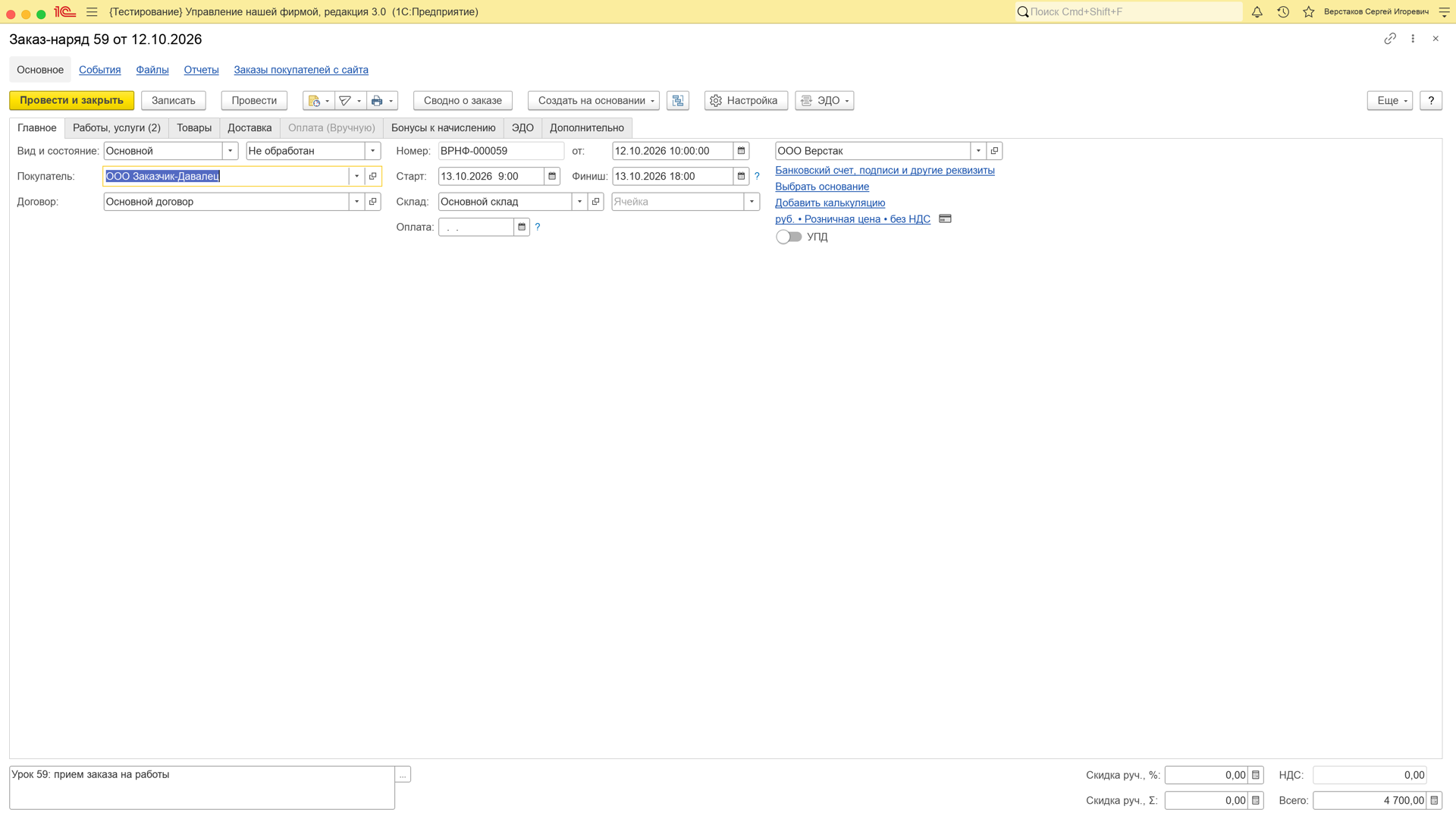
Task: Click the Записать button
Action: [x=174, y=101]
